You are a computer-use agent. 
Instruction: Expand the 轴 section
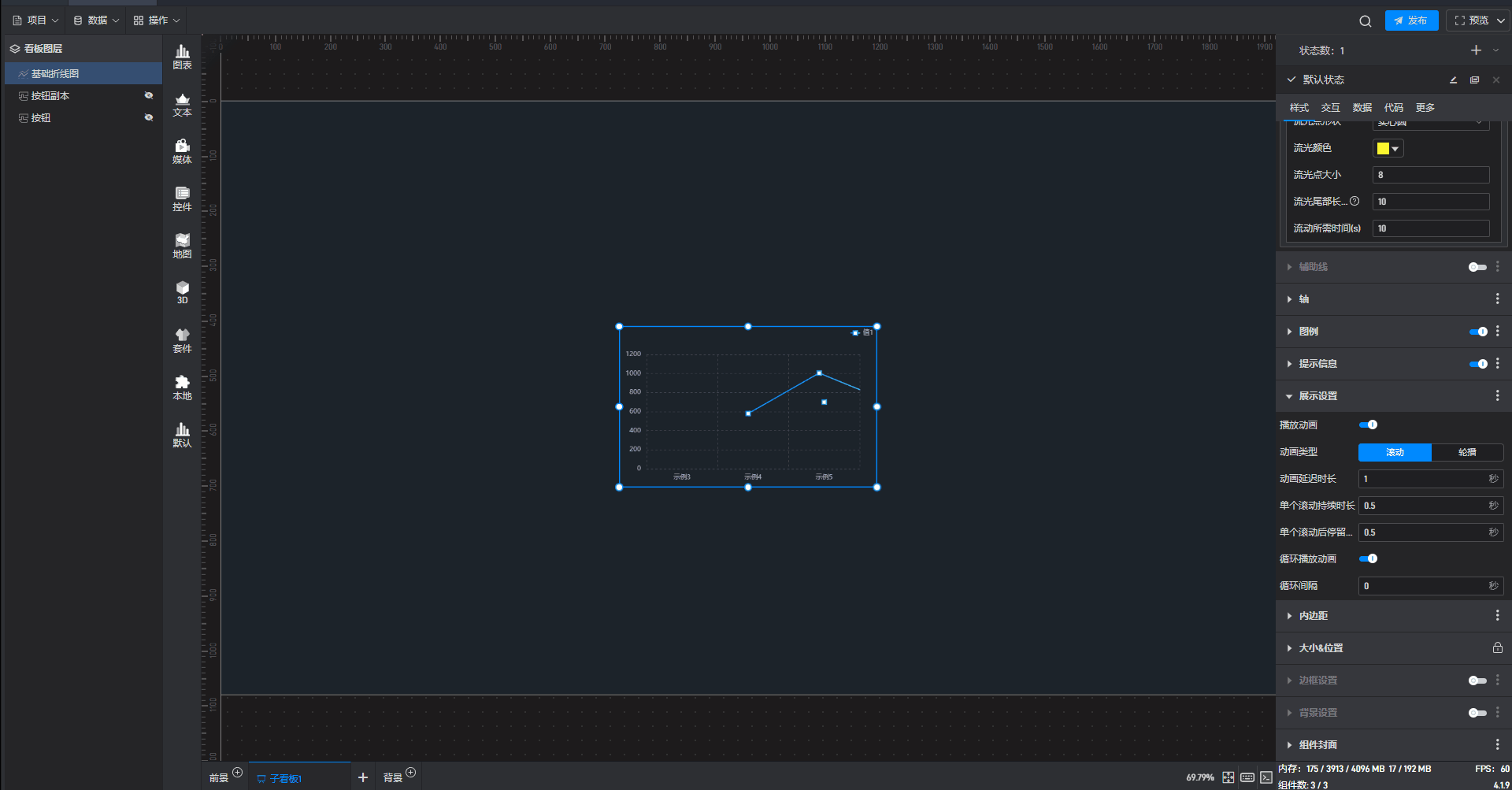coord(1304,299)
